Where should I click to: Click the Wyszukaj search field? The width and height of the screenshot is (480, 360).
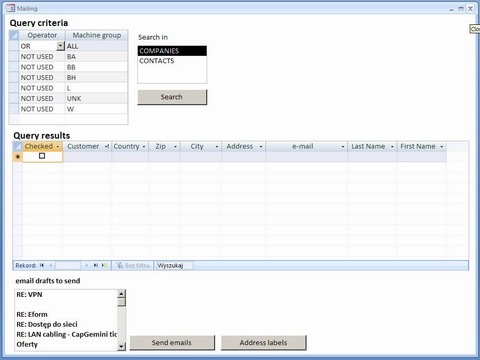click(x=173, y=266)
